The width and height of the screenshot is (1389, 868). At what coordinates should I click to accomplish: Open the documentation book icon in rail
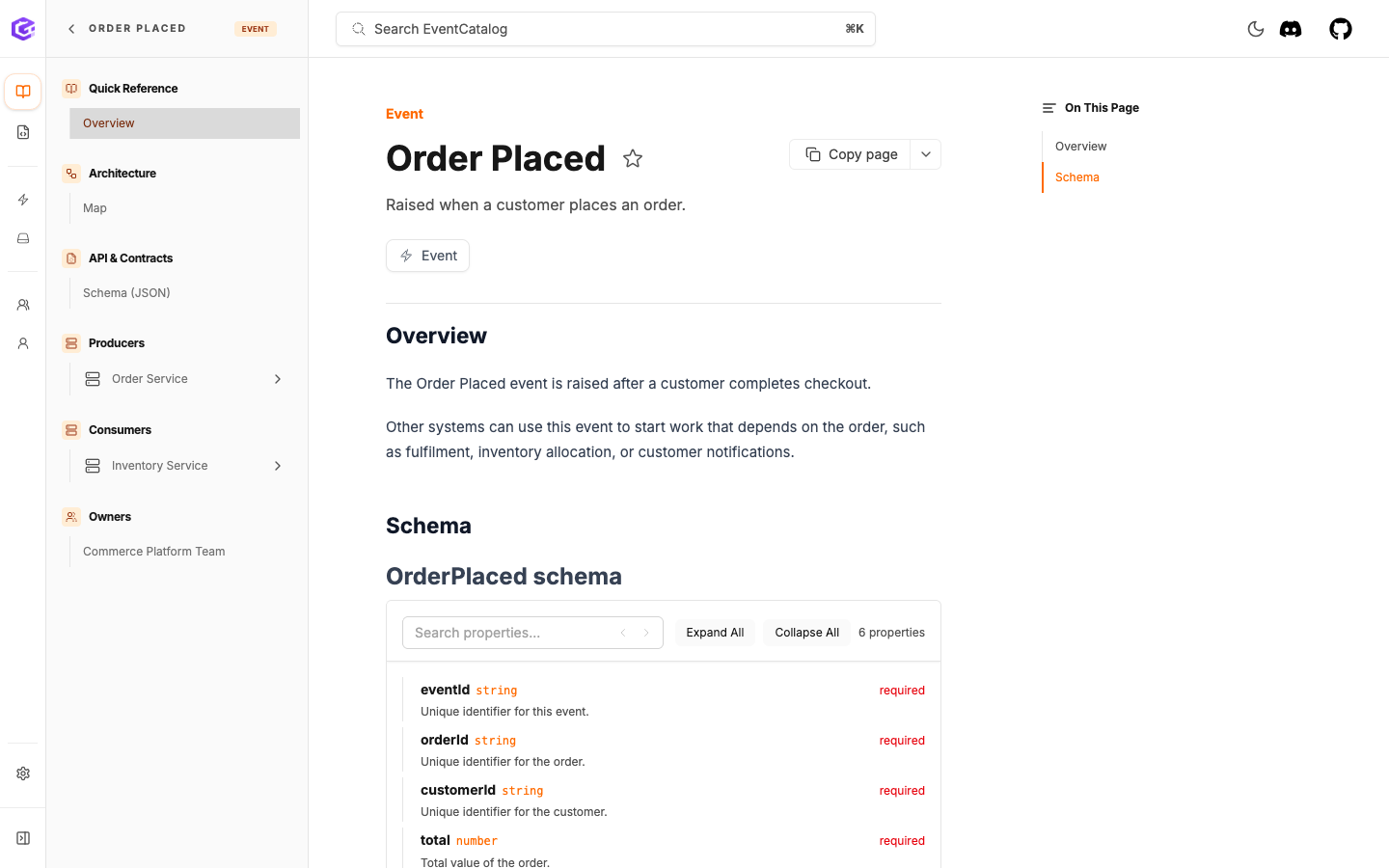(x=23, y=92)
